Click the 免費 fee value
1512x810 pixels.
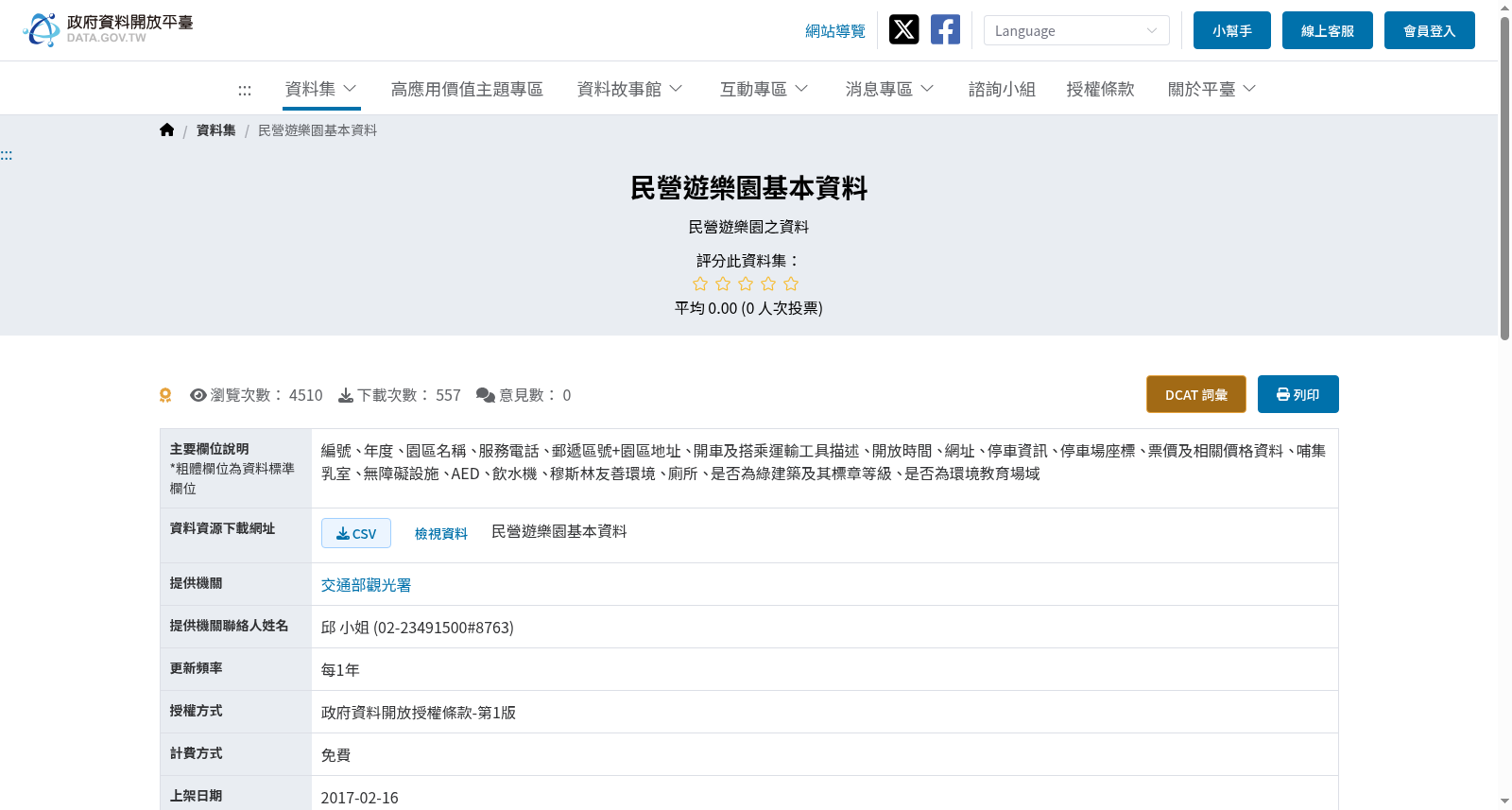[336, 755]
